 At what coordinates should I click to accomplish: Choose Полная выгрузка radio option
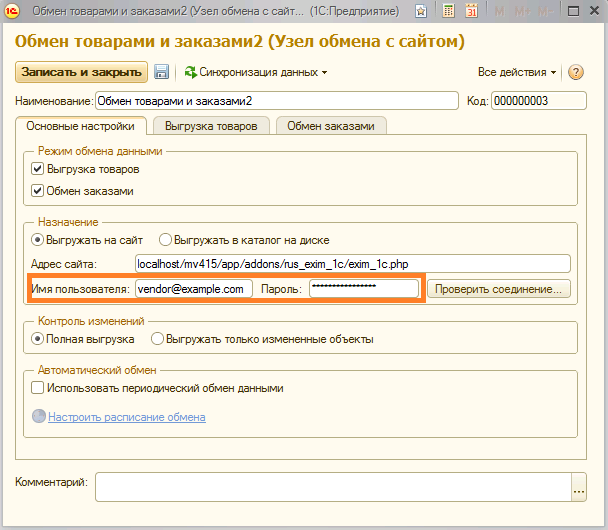click(37, 339)
